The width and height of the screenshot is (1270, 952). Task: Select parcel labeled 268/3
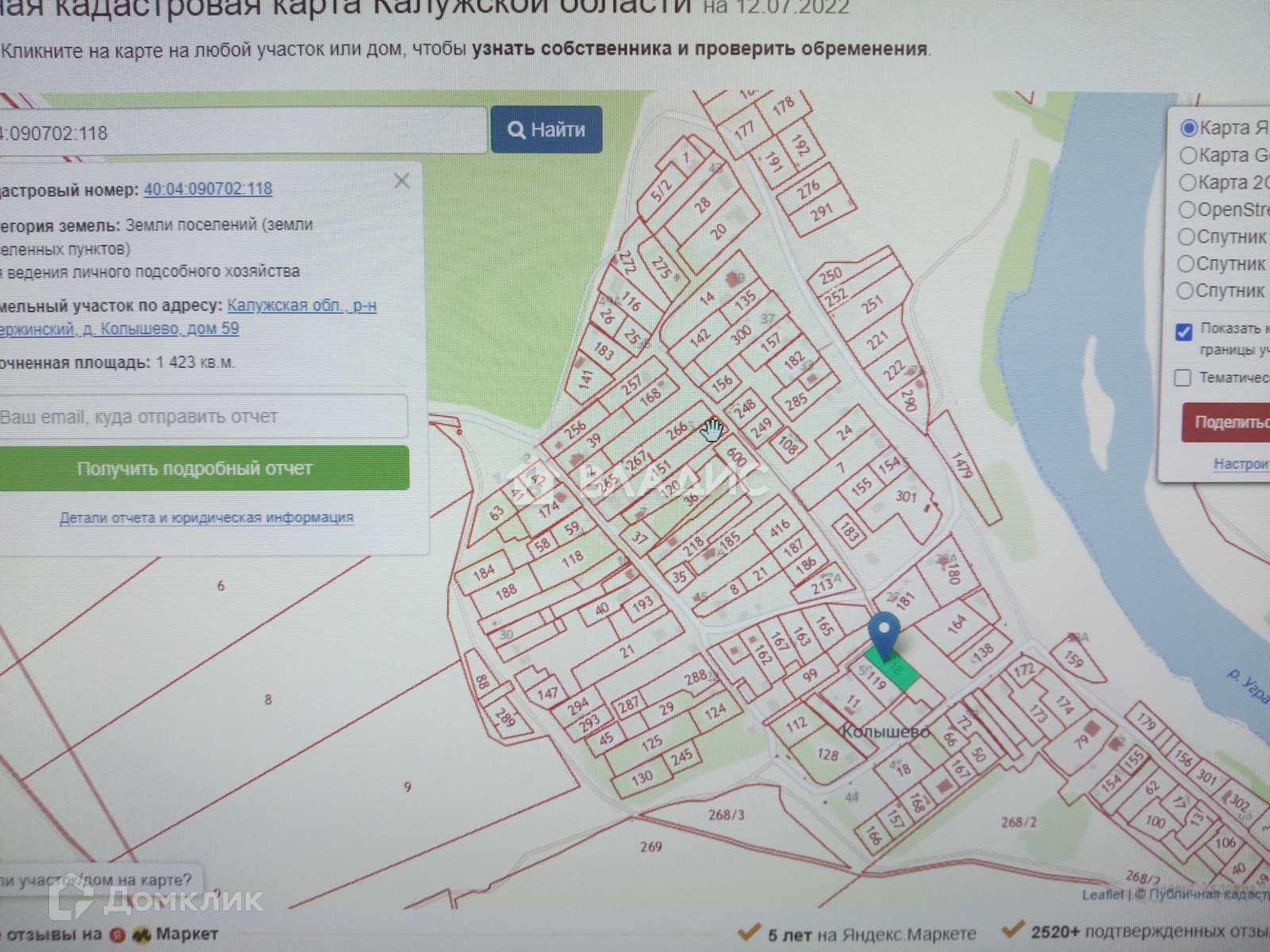tap(725, 815)
